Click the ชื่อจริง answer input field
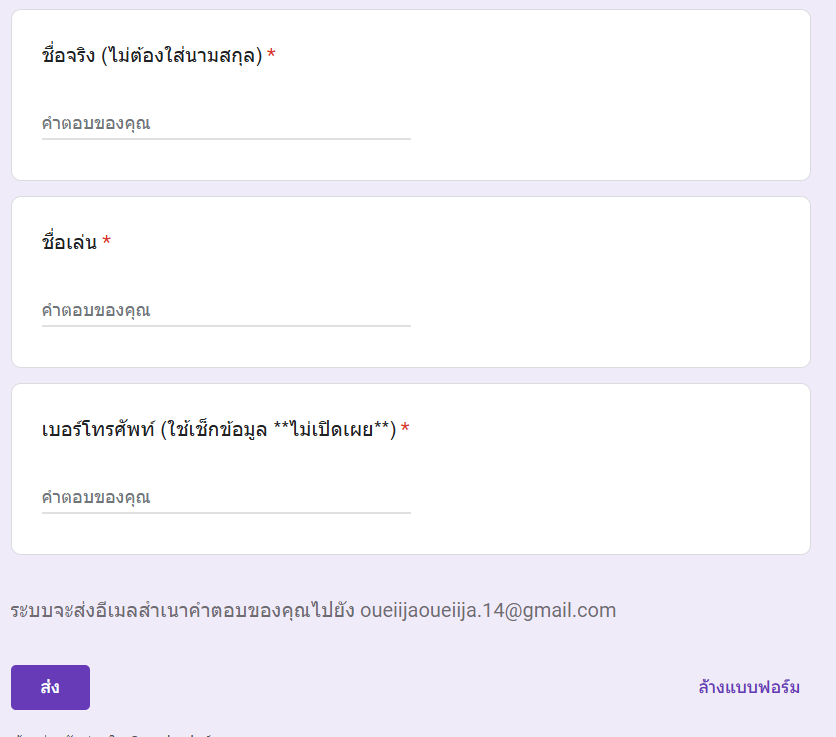836x737 pixels. pyautogui.click(x=226, y=124)
